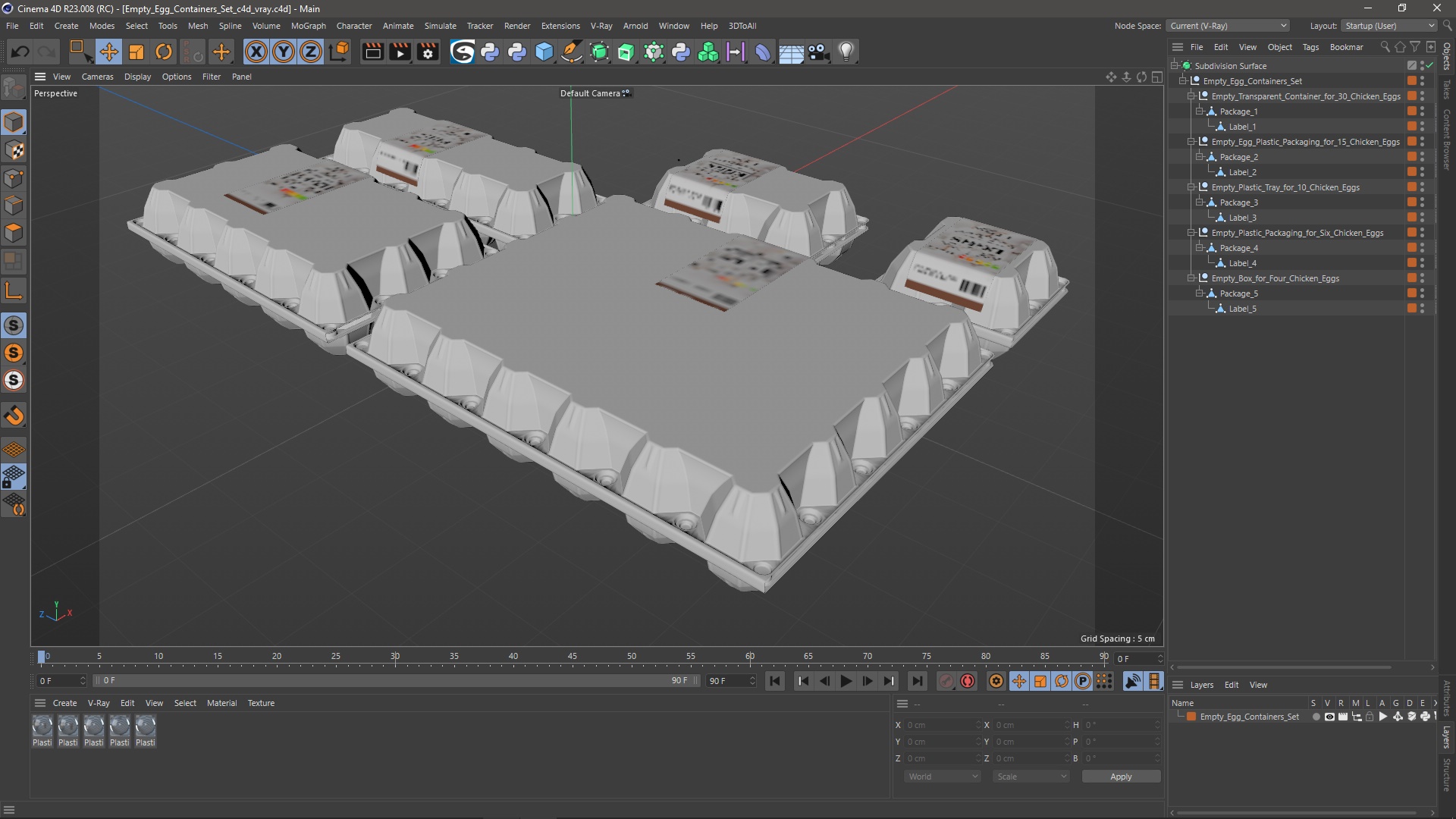The height and width of the screenshot is (819, 1456).
Task: Click frame 45 on the timeline ruler
Action: [x=572, y=657]
